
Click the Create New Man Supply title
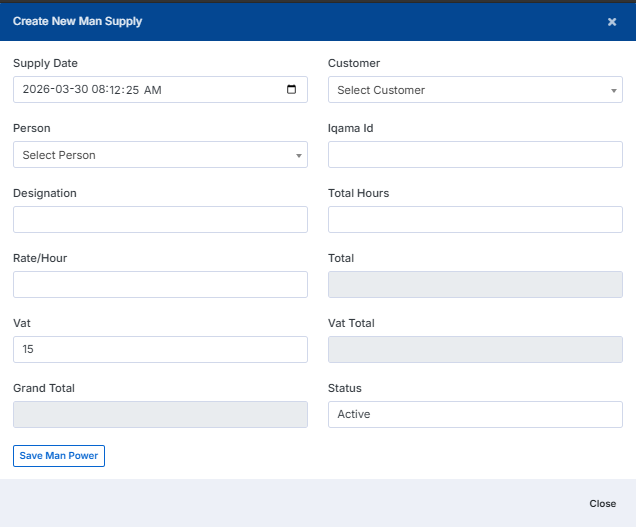(77, 21)
